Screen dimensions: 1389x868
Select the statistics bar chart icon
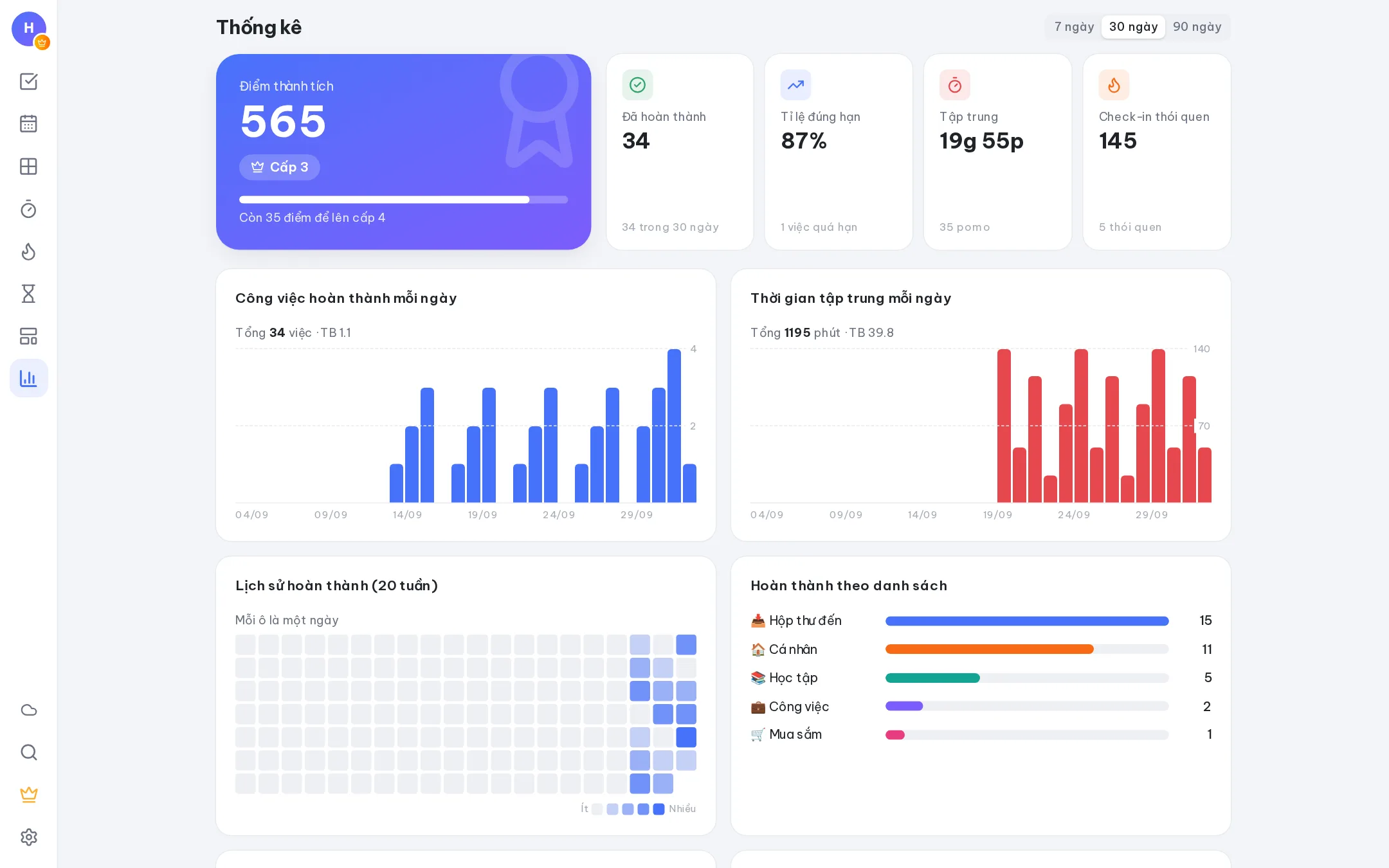point(29,378)
